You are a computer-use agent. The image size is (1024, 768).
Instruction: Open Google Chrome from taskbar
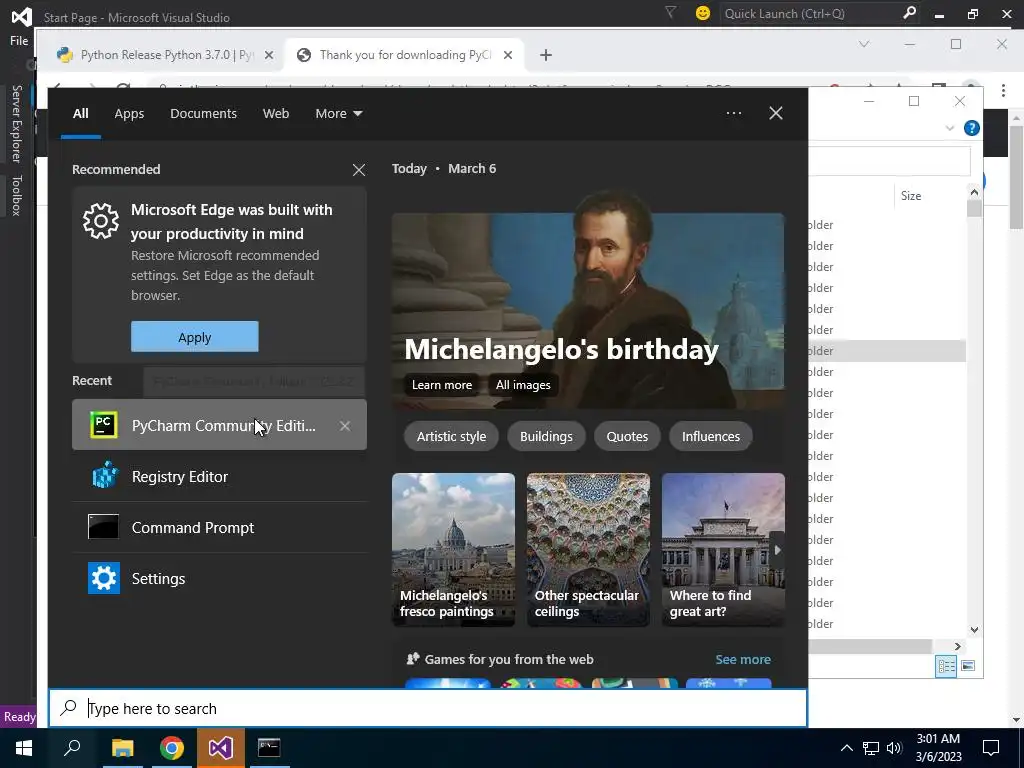pos(171,748)
